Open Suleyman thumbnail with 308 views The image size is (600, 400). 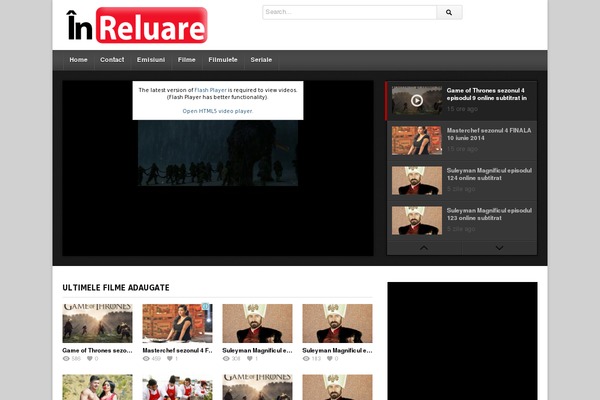(258, 323)
